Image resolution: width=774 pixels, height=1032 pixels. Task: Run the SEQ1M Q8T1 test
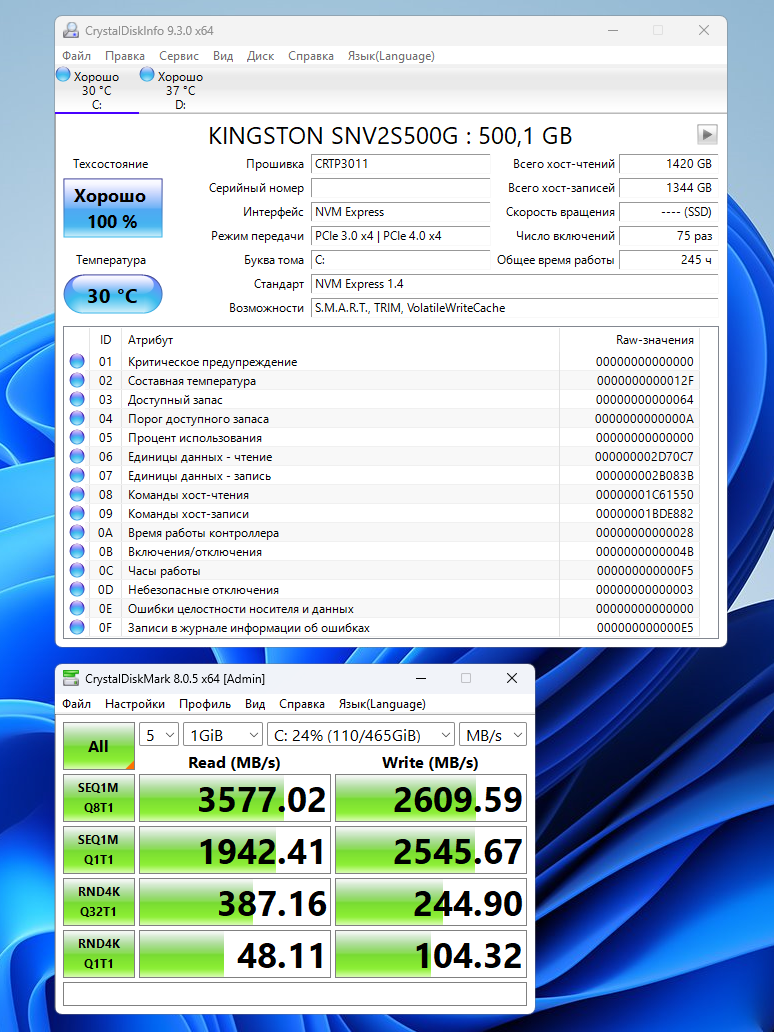tap(99, 798)
